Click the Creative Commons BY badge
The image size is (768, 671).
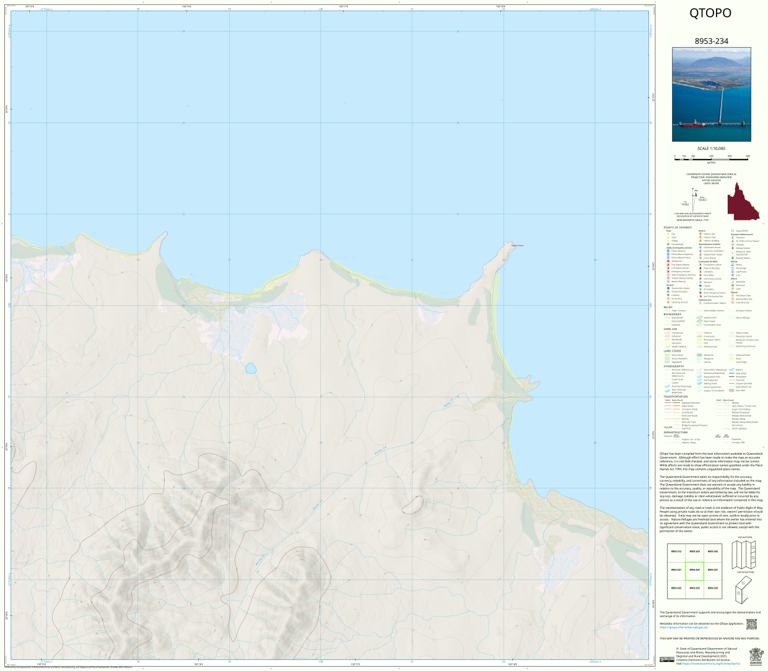click(666, 660)
